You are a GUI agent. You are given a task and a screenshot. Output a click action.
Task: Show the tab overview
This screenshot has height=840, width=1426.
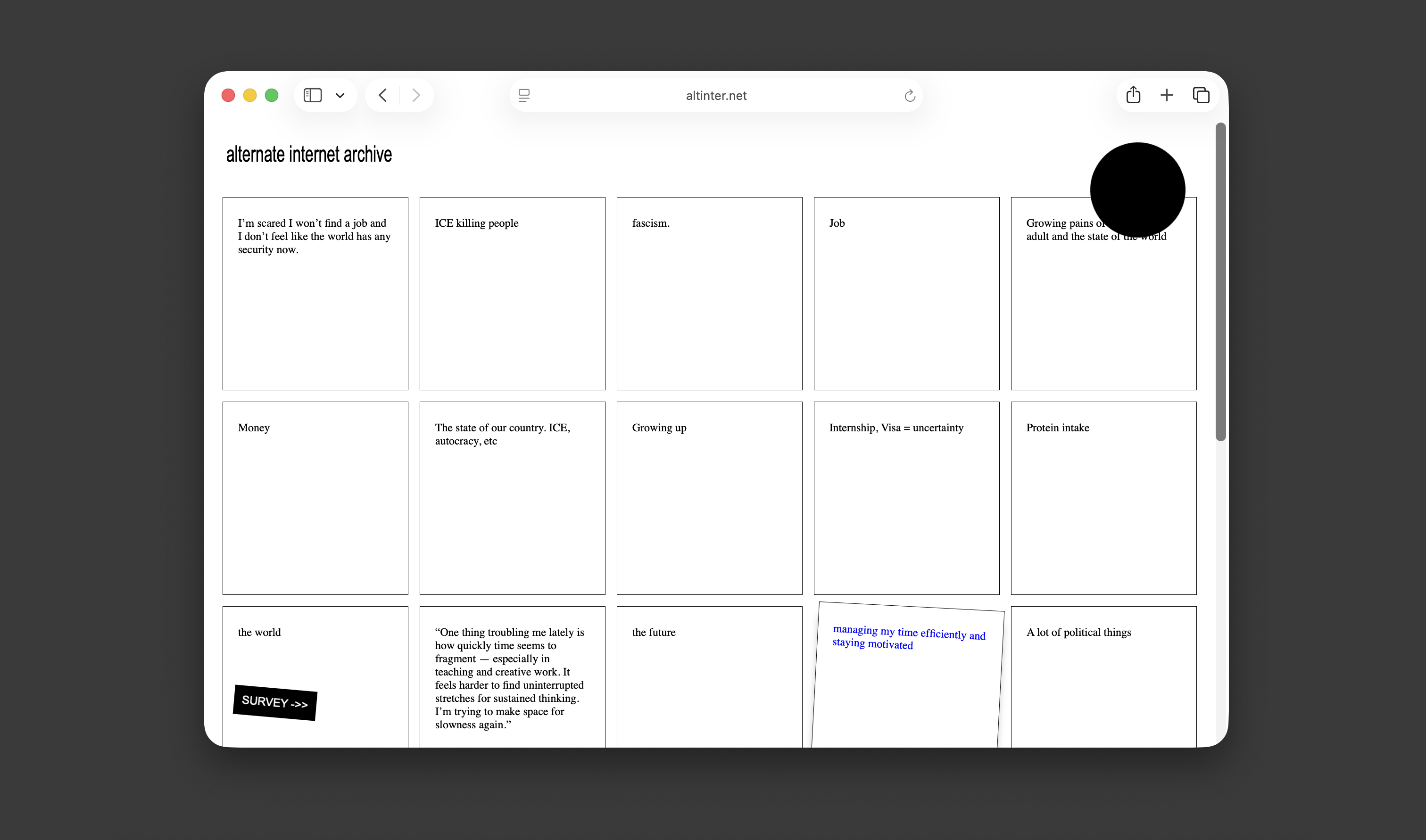click(x=1201, y=95)
